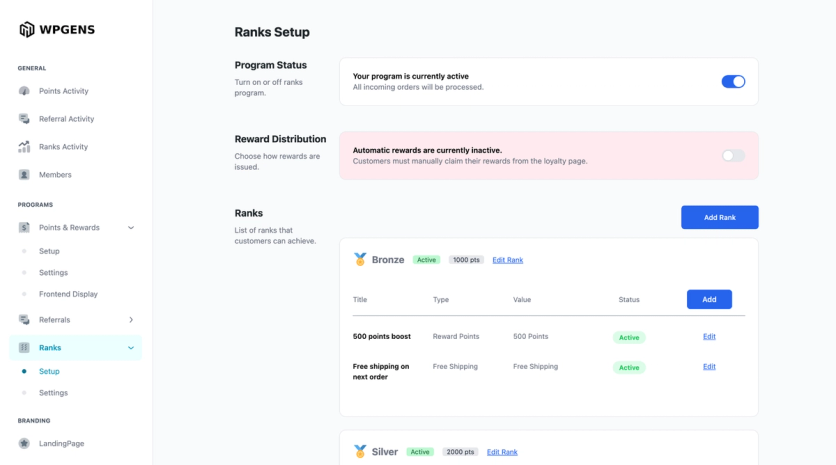836x465 pixels.
Task: Click the Members person icon
Action: 24,174
